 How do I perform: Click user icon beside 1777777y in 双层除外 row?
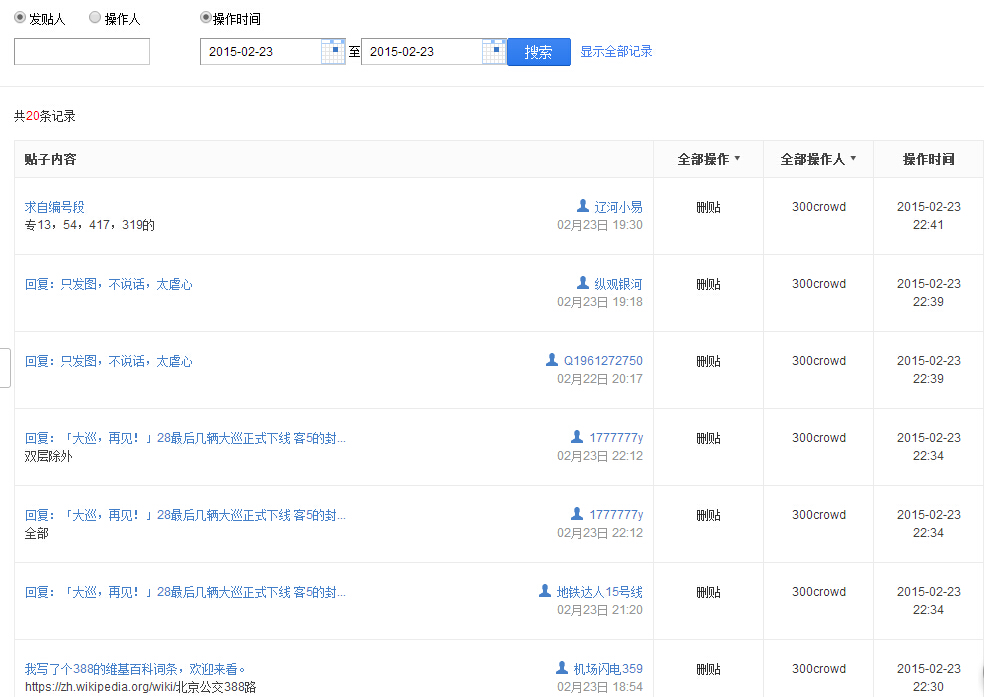pyautogui.click(x=577, y=436)
